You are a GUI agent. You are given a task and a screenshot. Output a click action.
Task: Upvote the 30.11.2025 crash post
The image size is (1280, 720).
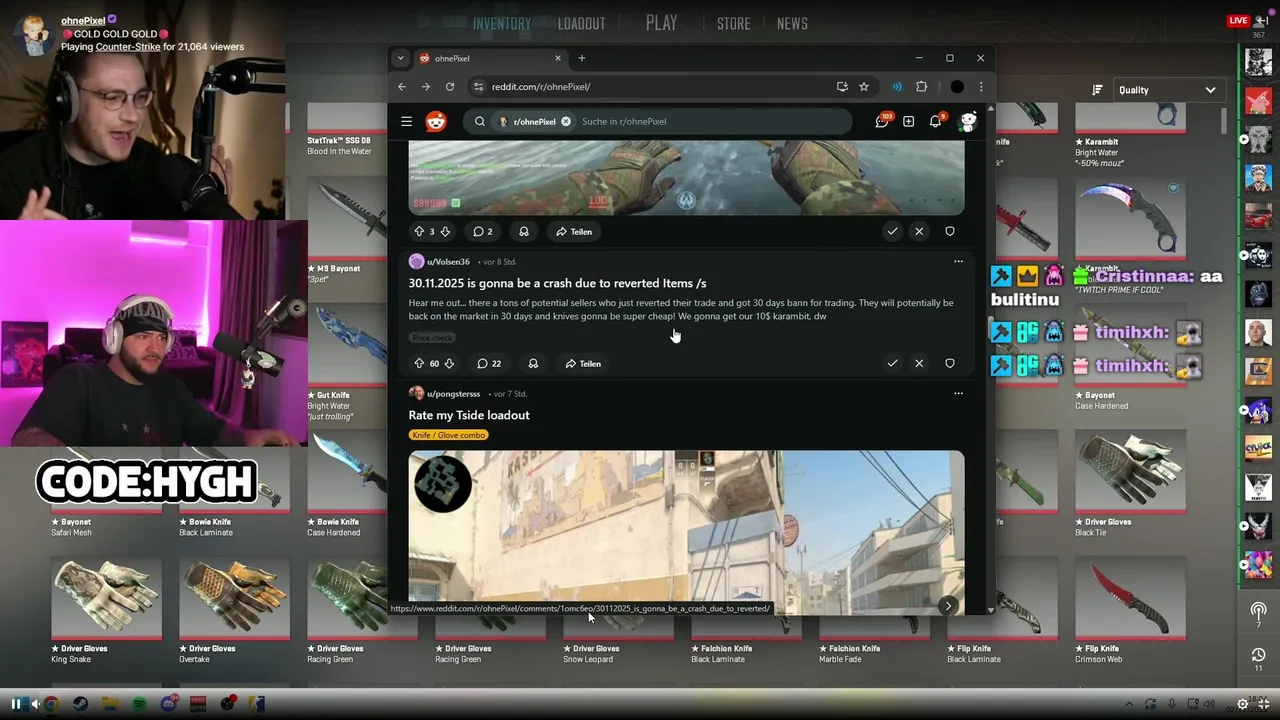tap(419, 363)
